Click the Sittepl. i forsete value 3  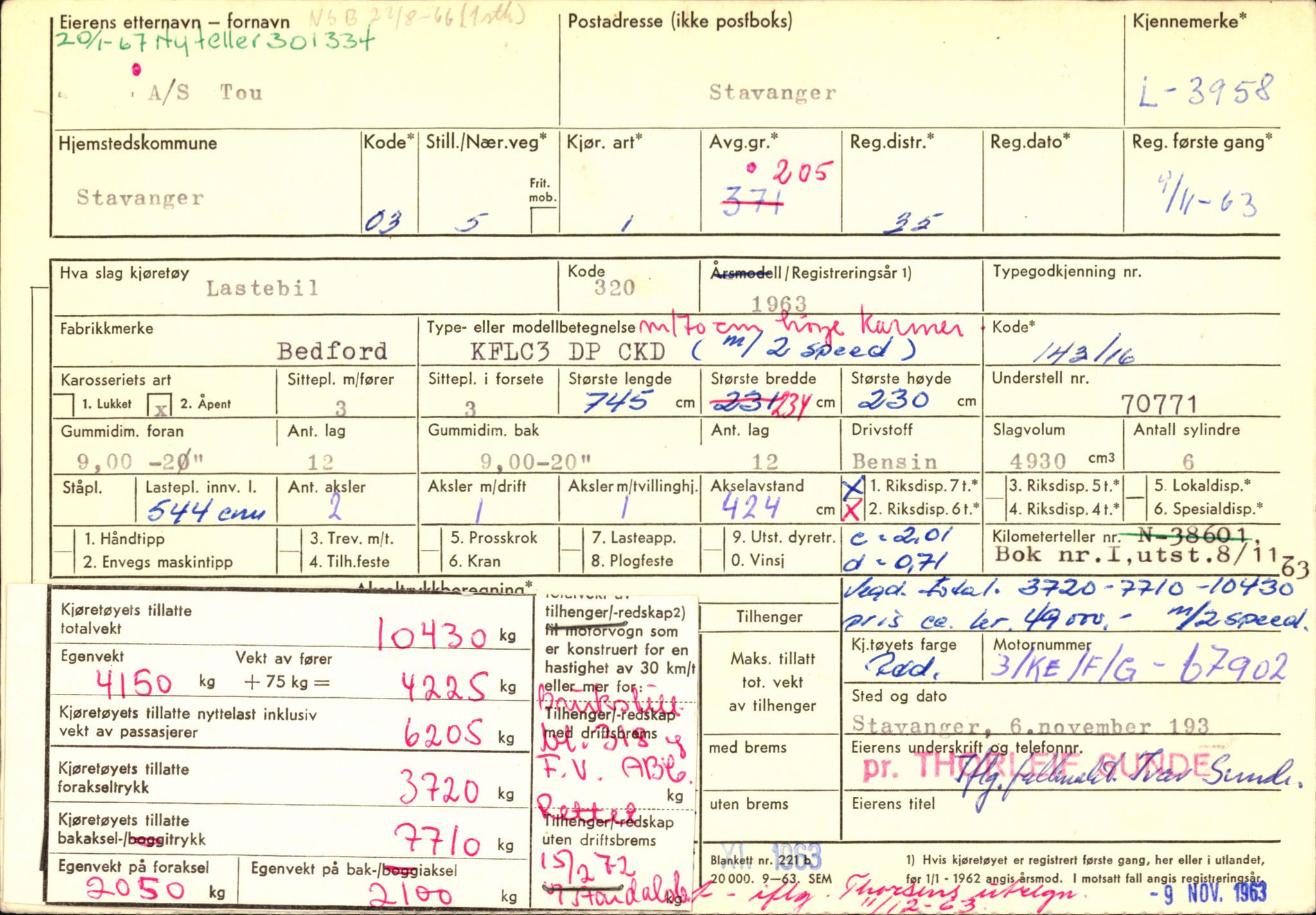tap(470, 408)
